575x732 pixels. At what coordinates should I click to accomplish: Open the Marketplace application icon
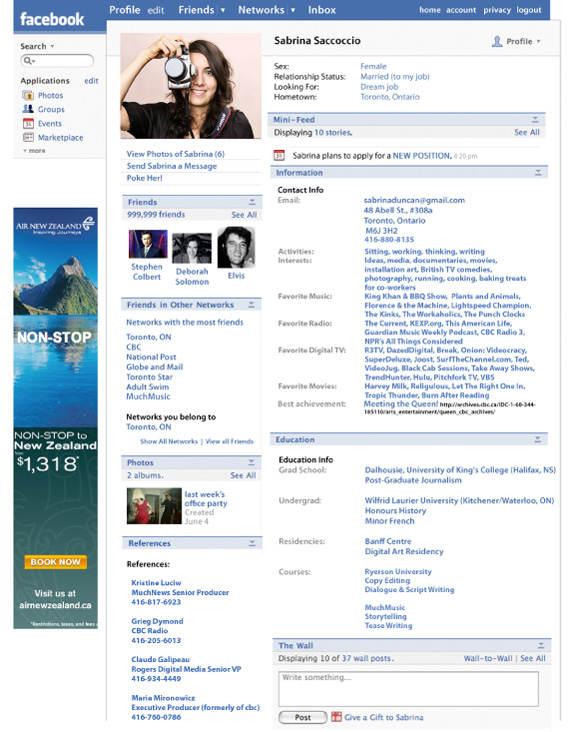[28, 137]
